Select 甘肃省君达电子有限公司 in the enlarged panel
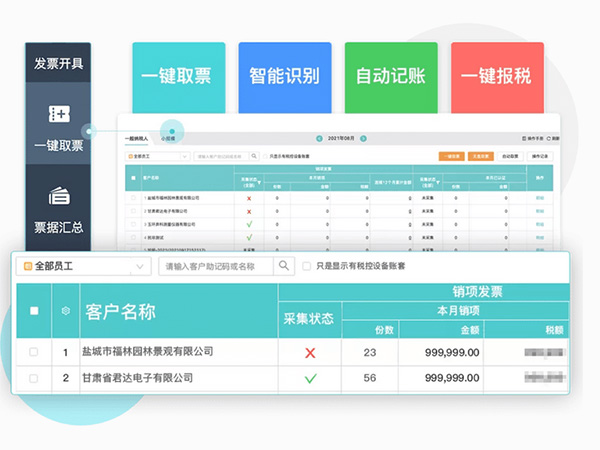 137,378
